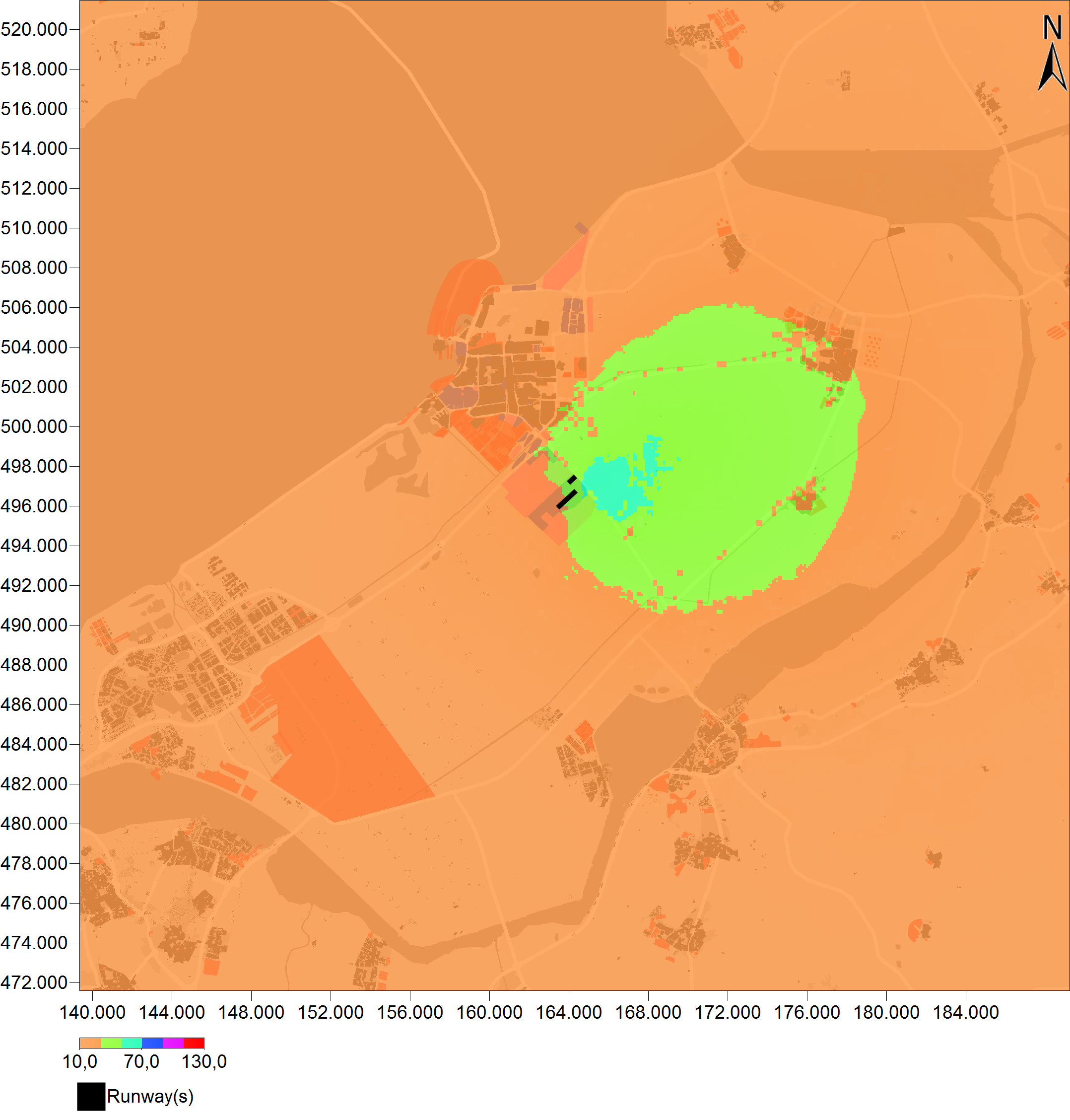Screen dimensions: 1070x1120
Task: Click the 510.000 y-axis label
Action: tap(34, 228)
